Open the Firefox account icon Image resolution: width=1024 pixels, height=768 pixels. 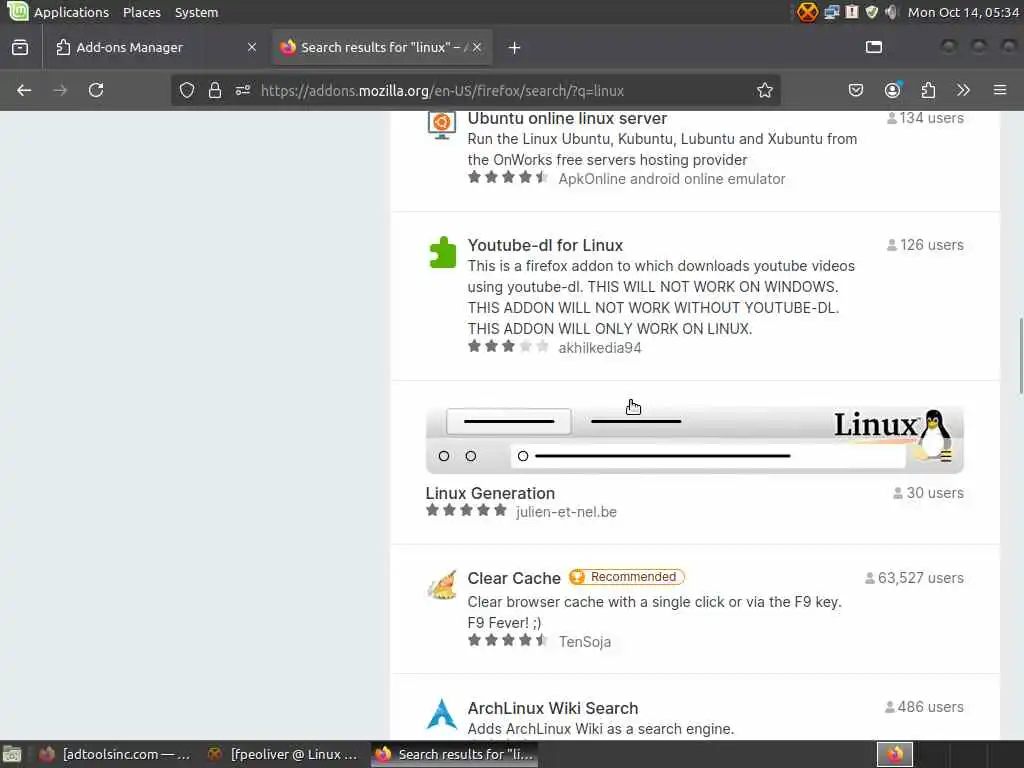click(x=892, y=90)
